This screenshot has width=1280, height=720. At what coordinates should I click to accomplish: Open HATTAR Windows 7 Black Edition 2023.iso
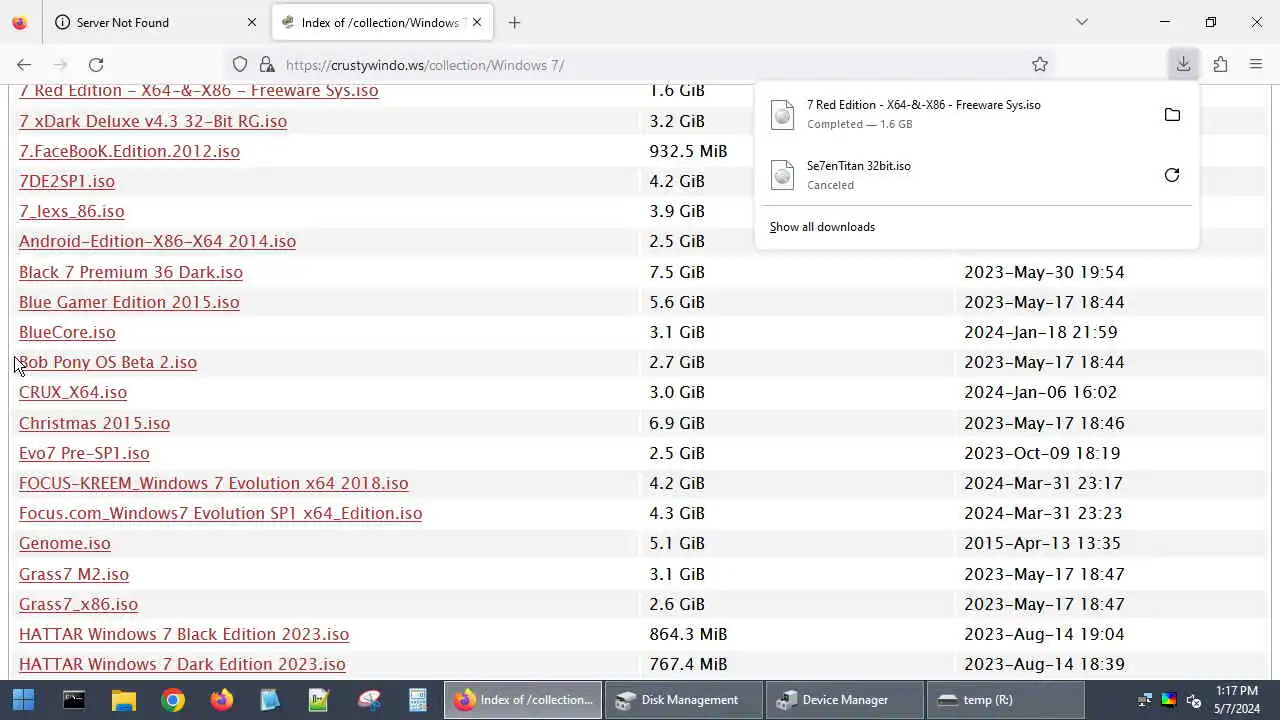point(184,634)
